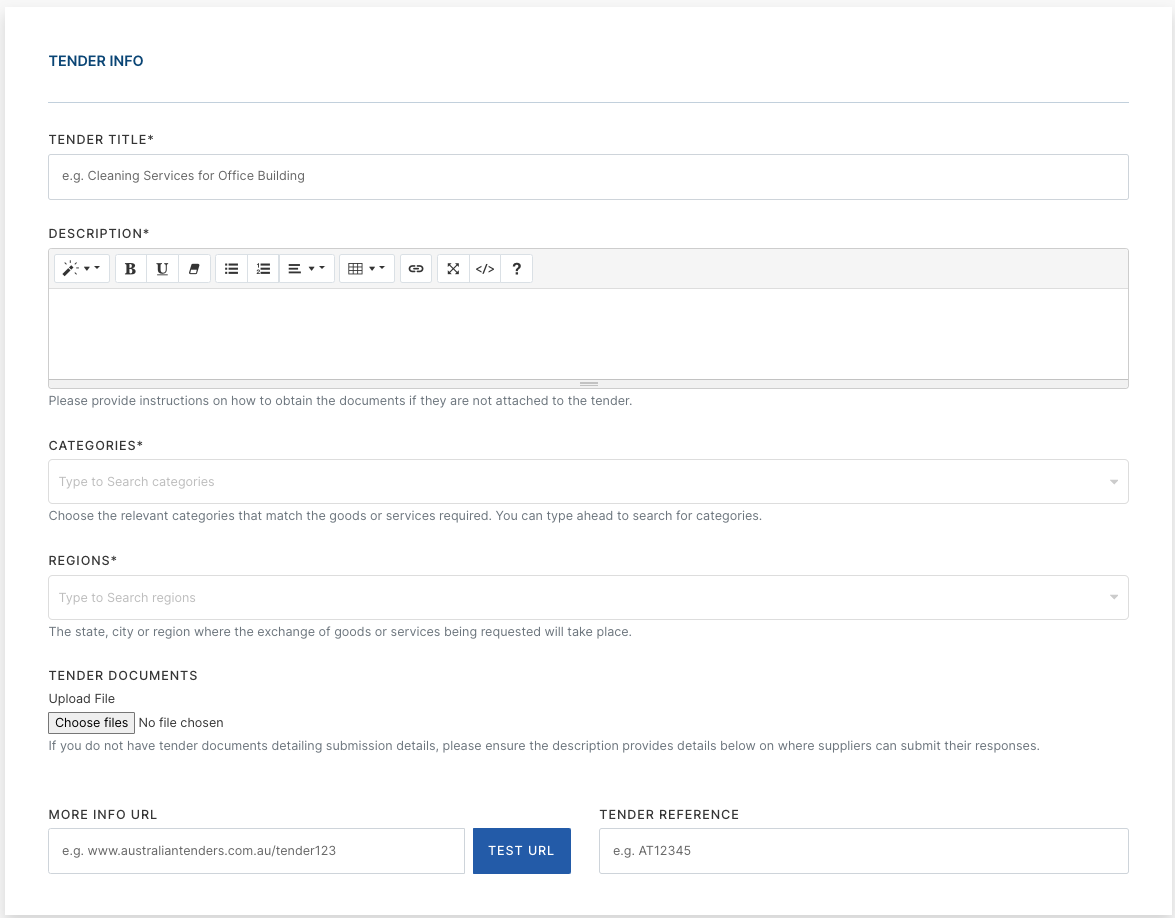The image size is (1175, 918).
Task: Open the Regions search dropdown
Action: pyautogui.click(x=588, y=598)
